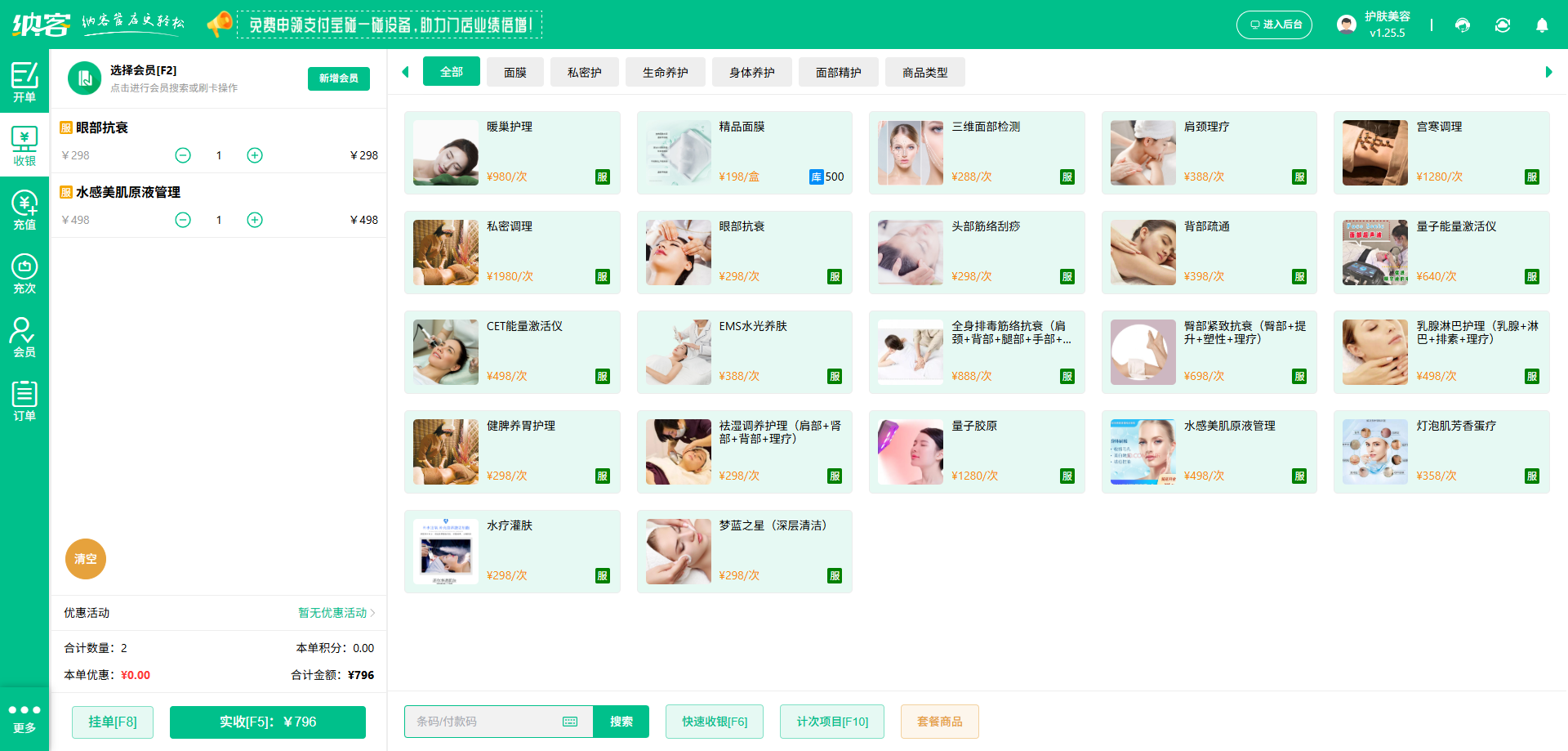Open the notification bell icon
The image size is (1568, 751).
(1542, 25)
